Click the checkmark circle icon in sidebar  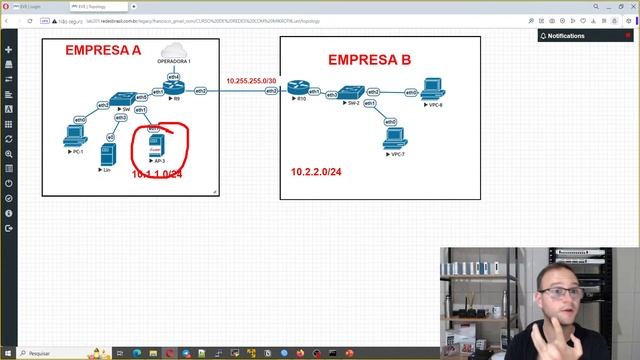tap(9, 198)
